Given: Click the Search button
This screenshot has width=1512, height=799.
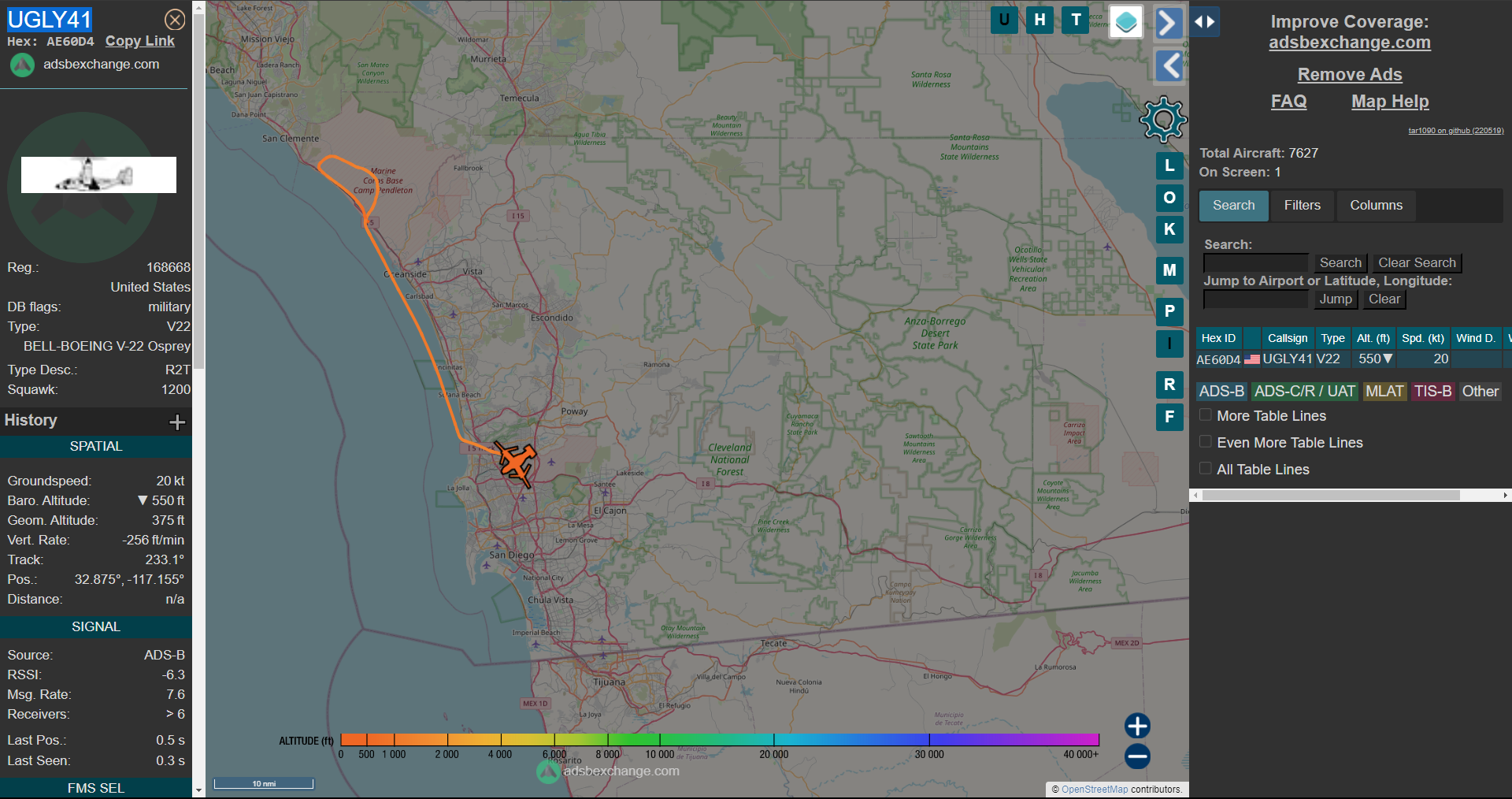Looking at the screenshot, I should coord(1340,263).
